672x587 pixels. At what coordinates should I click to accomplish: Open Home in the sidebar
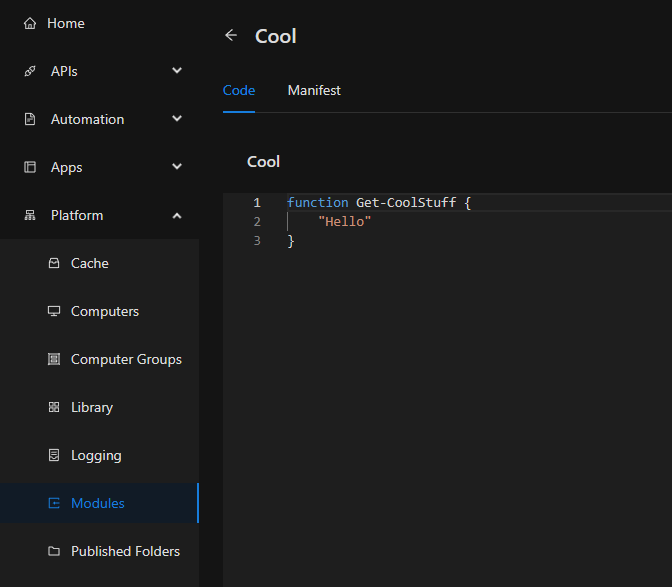click(66, 23)
